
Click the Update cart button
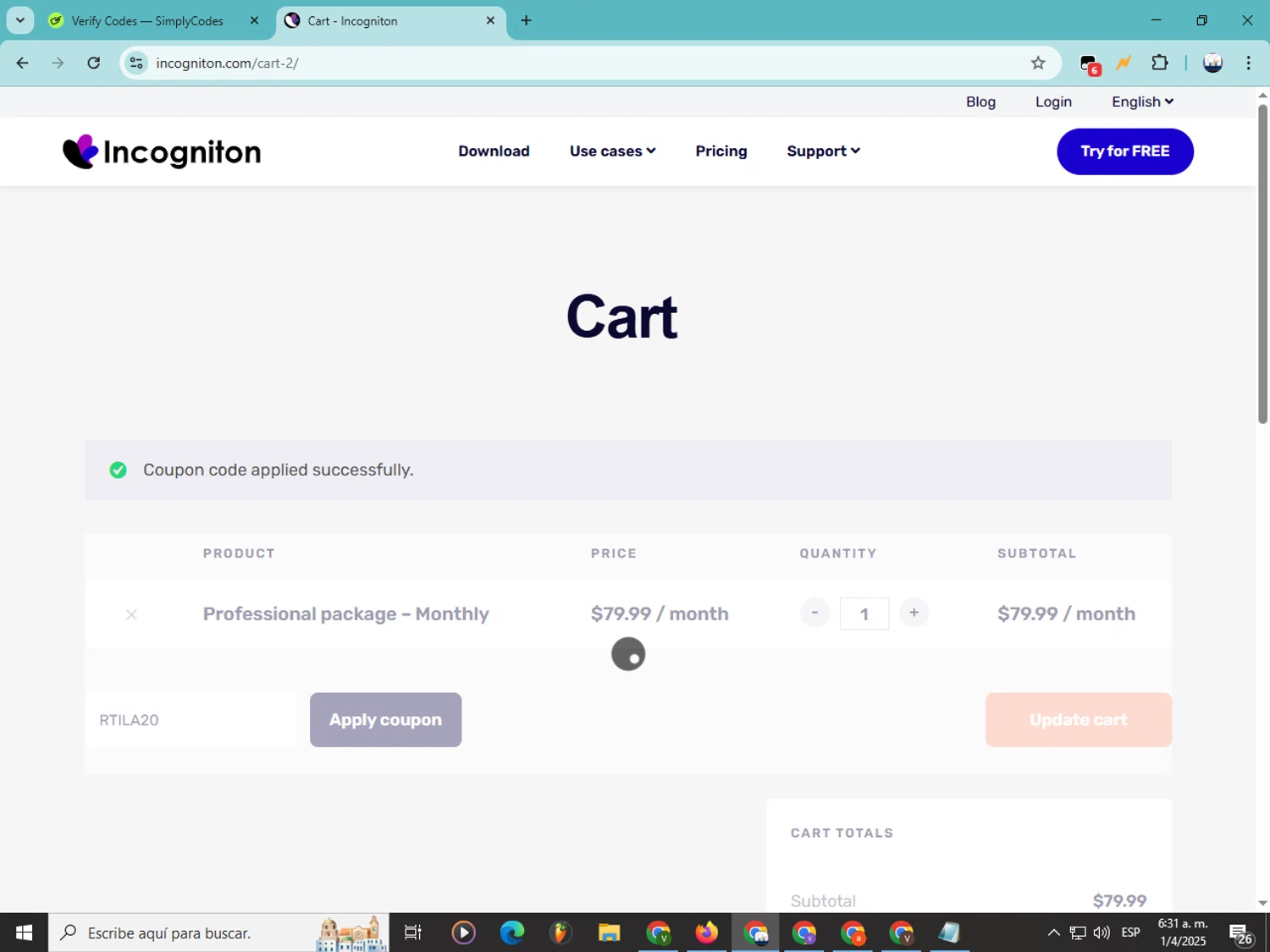[1079, 720]
